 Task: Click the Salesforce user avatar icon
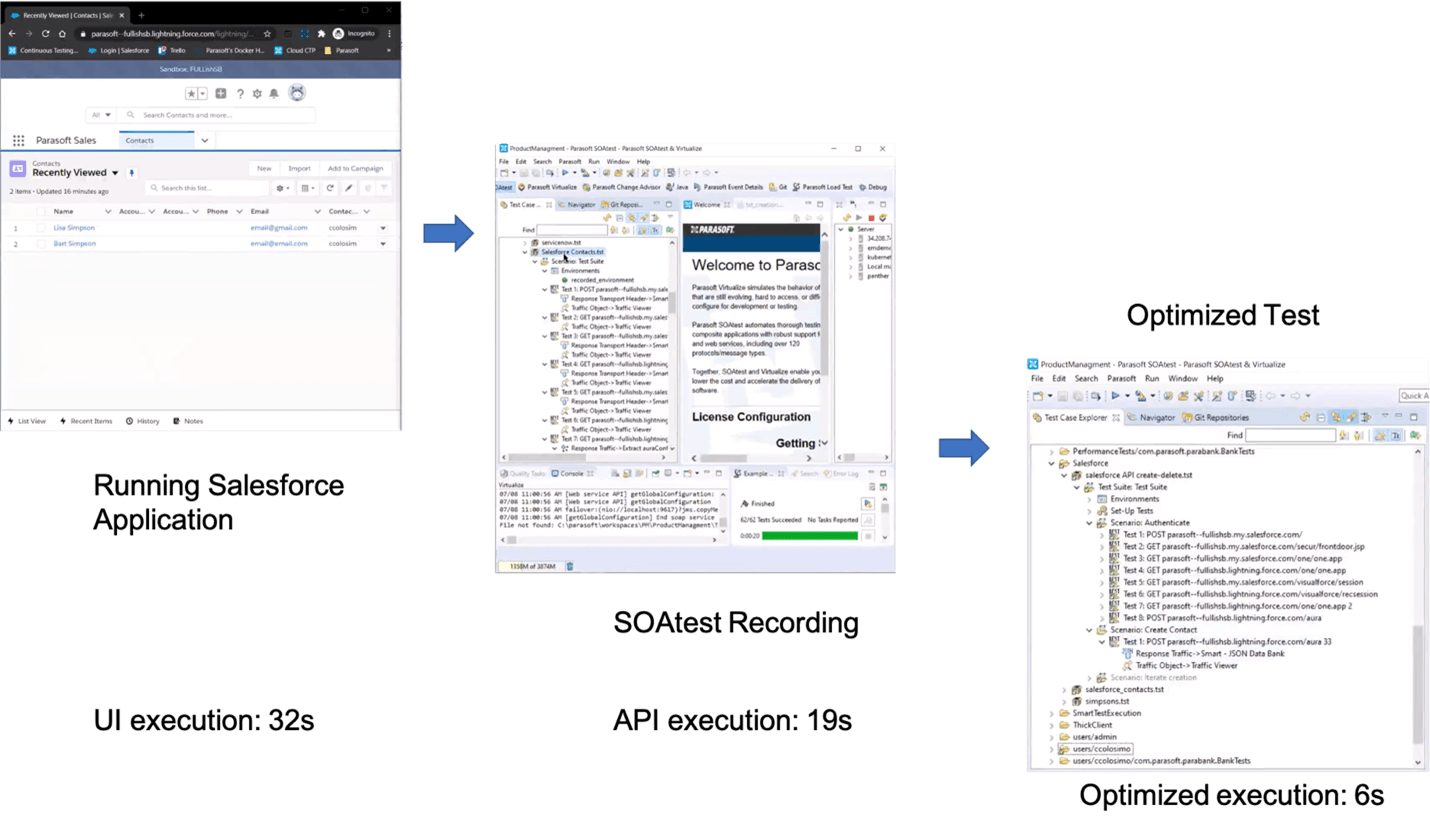[296, 93]
